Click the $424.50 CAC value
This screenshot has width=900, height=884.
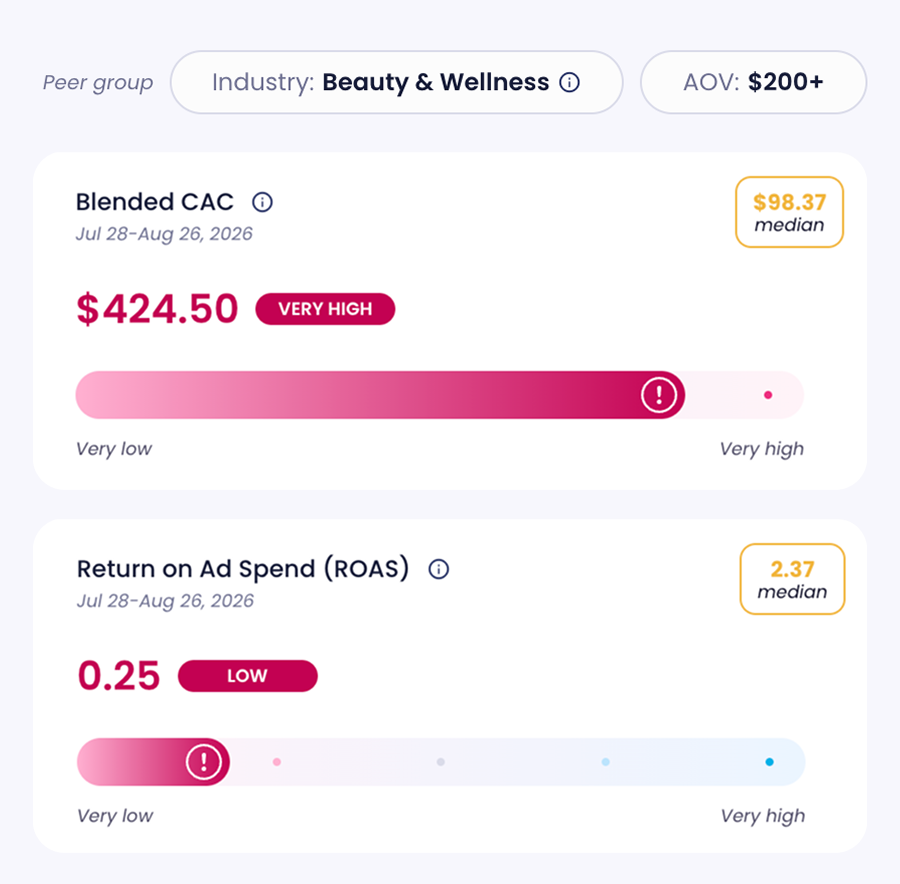pos(157,309)
